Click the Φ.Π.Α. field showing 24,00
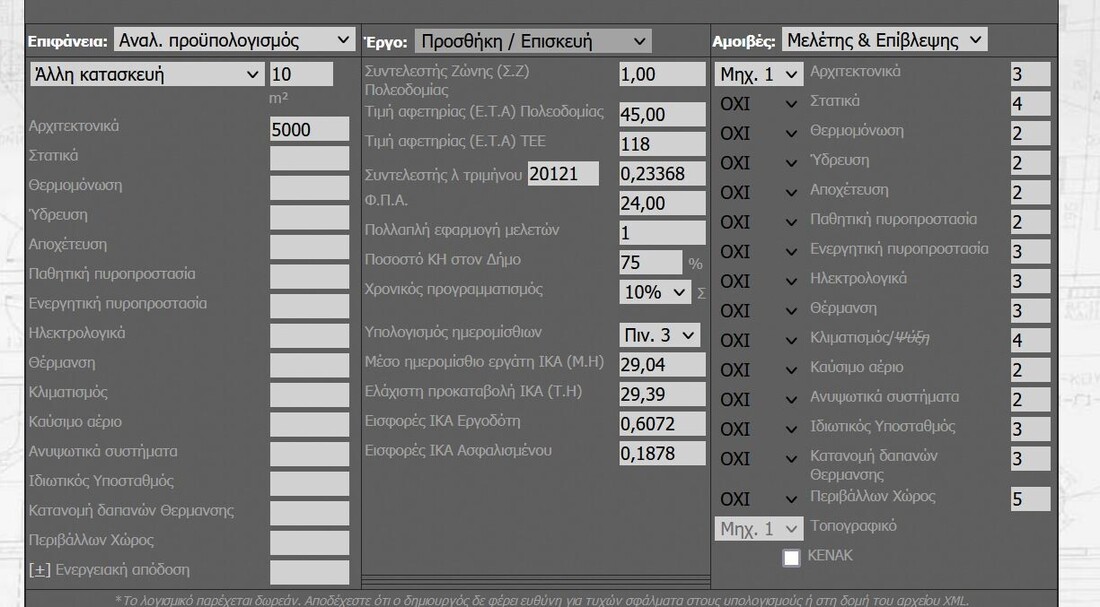 662,203
